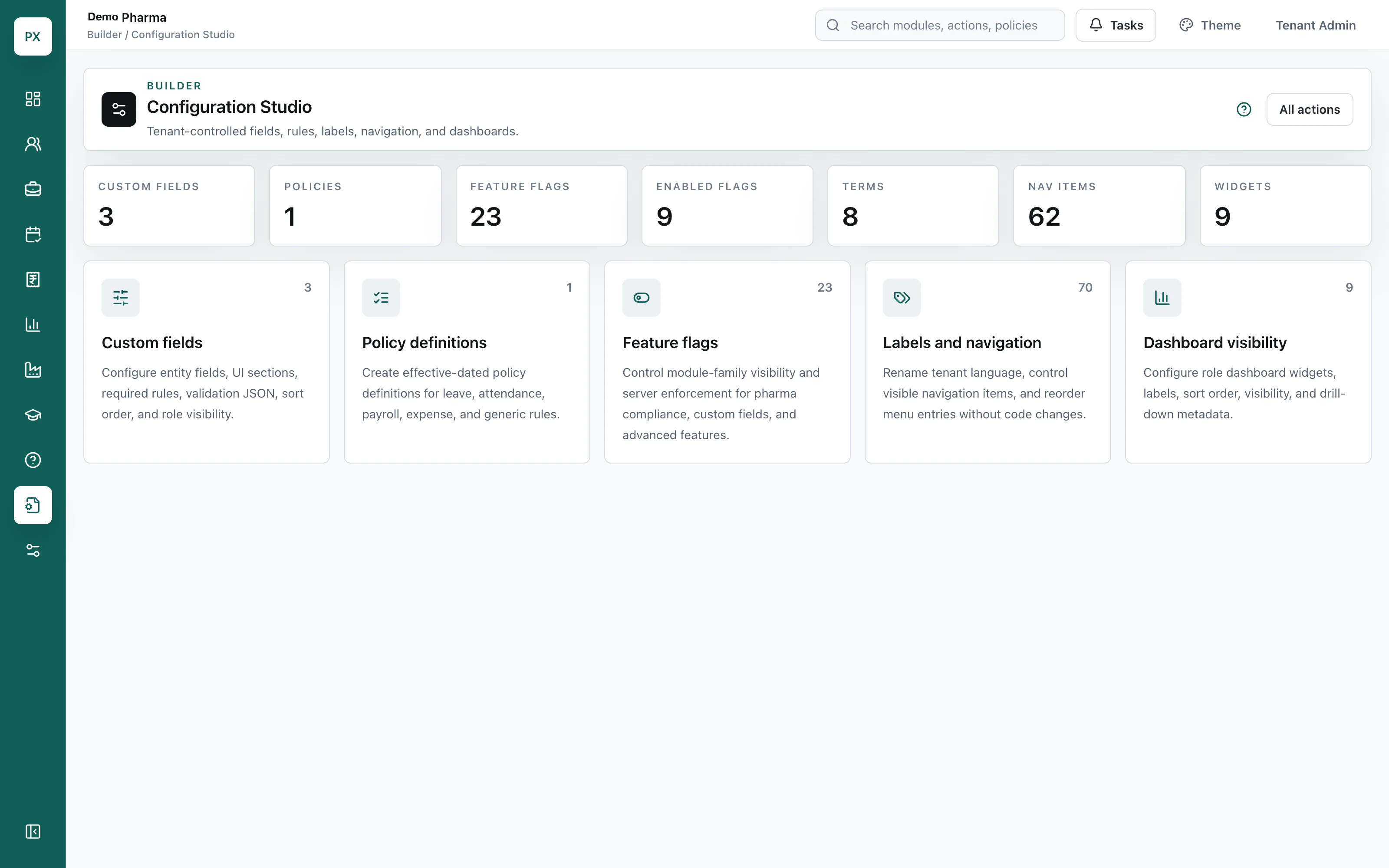Viewport: 1389px width, 868px height.
Task: Open the Dashboard visibility card title
Action: [1215, 343]
